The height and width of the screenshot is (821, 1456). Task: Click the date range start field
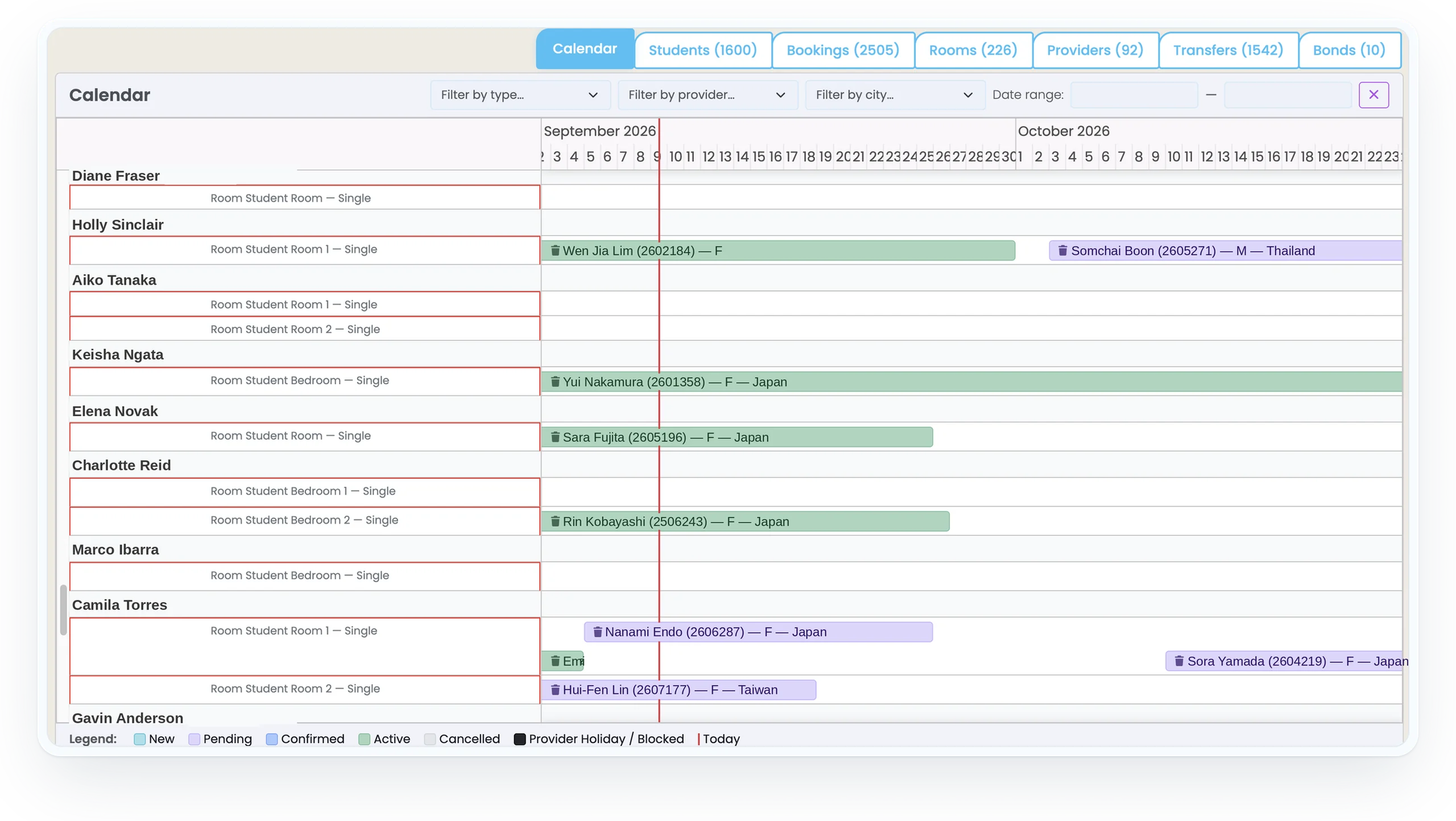click(1134, 95)
